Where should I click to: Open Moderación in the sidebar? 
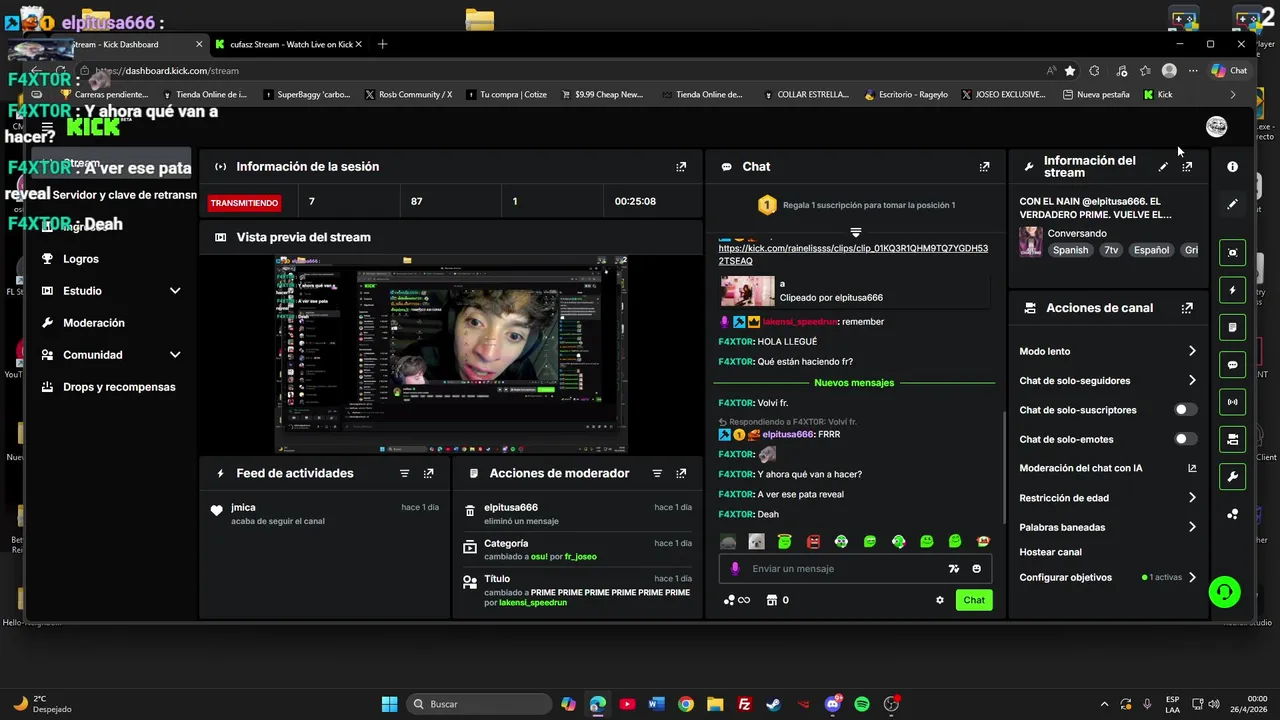[x=94, y=323]
